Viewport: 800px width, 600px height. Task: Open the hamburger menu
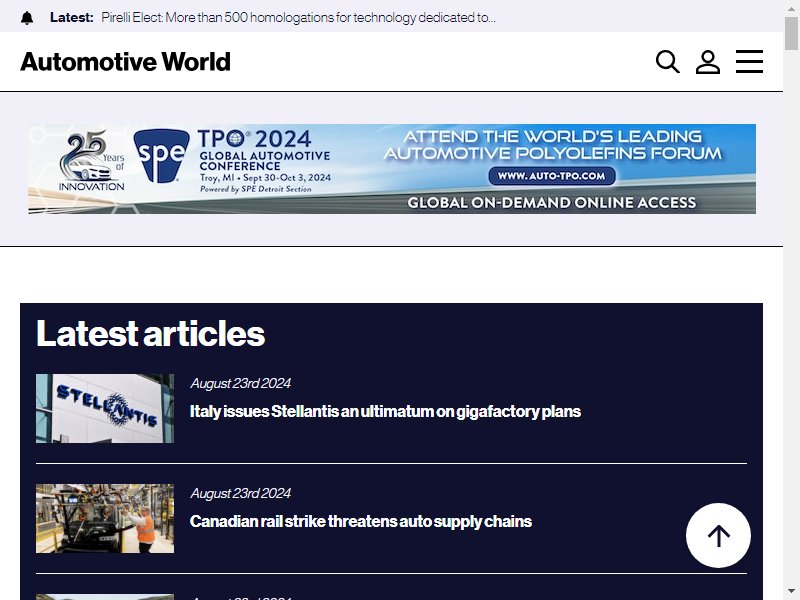click(x=749, y=62)
